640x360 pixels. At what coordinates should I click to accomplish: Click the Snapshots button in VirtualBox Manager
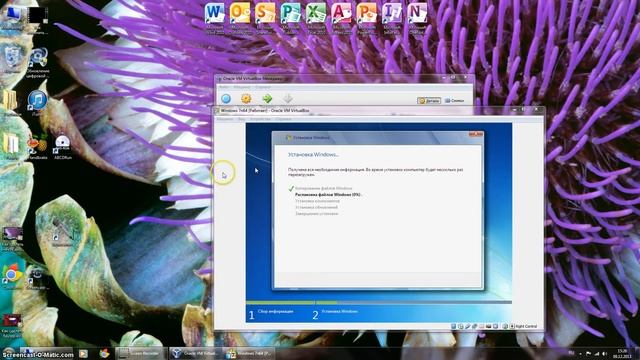point(454,100)
